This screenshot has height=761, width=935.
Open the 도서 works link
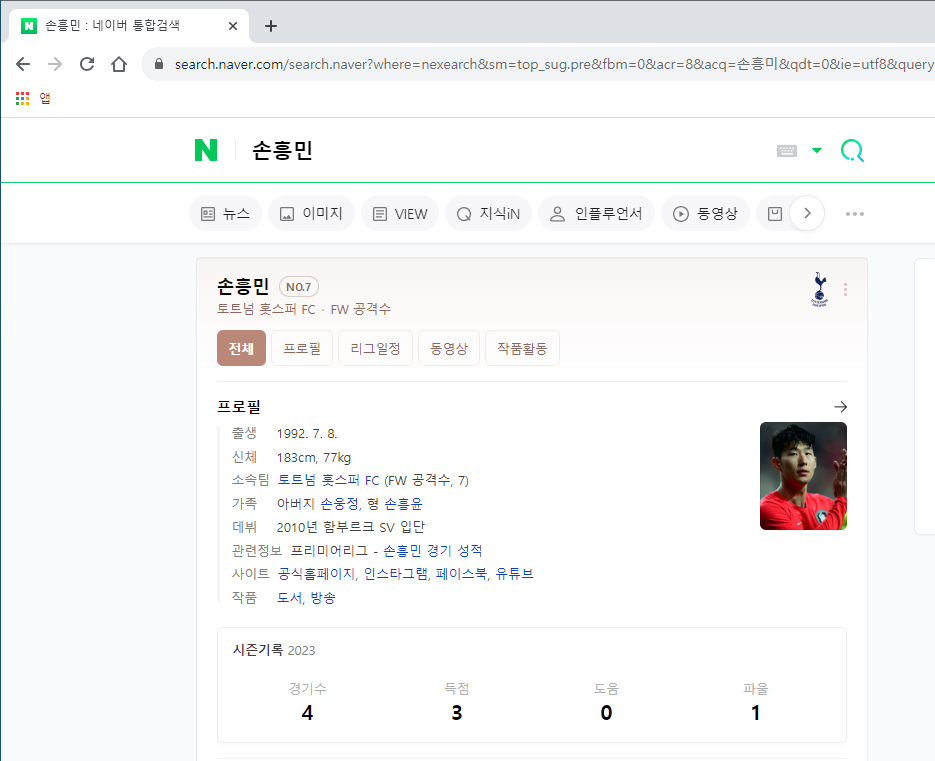(x=290, y=598)
